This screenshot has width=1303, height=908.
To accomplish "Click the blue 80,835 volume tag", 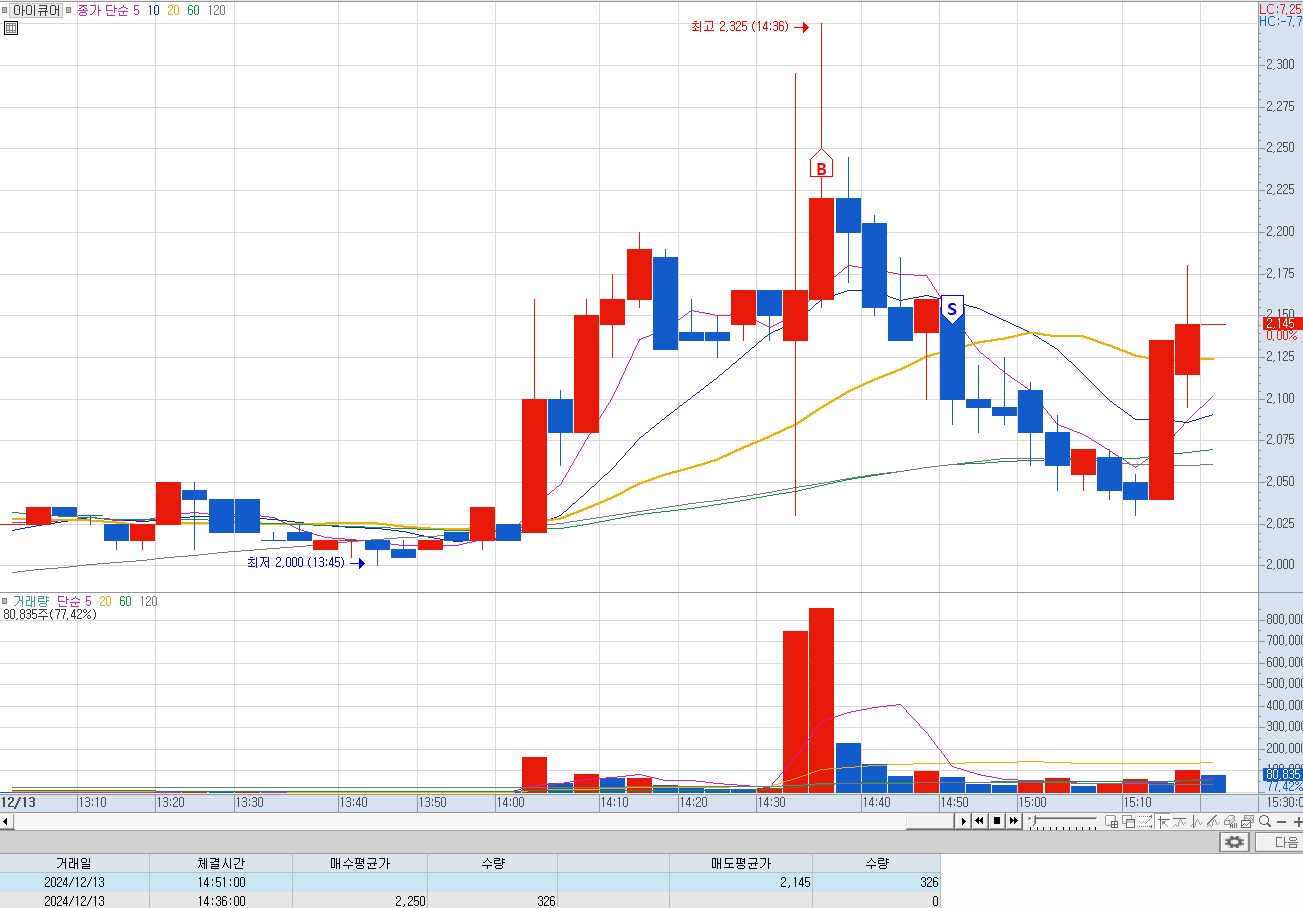I will [1280, 774].
